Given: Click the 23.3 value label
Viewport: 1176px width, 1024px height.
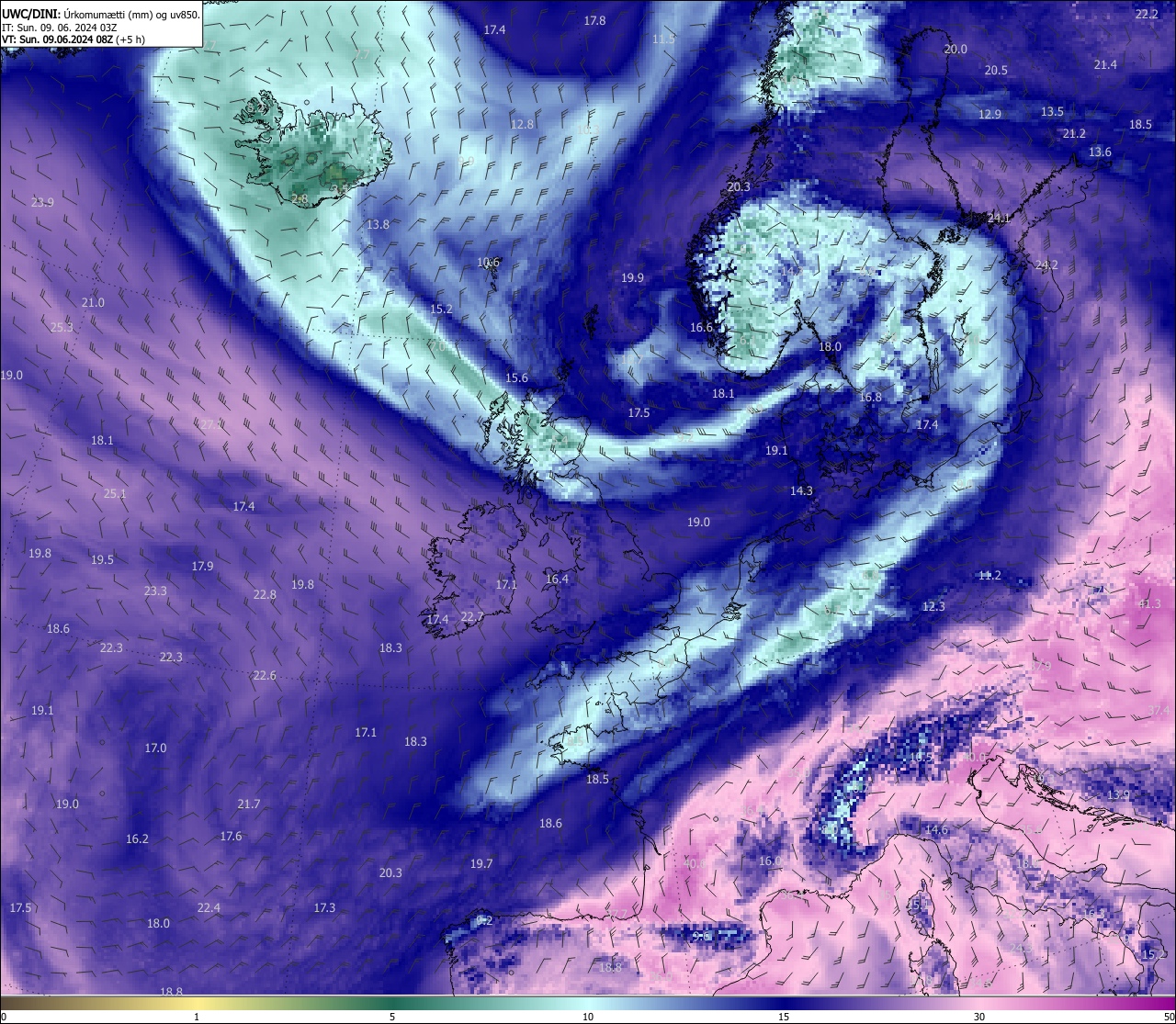Looking at the screenshot, I should tap(155, 591).
